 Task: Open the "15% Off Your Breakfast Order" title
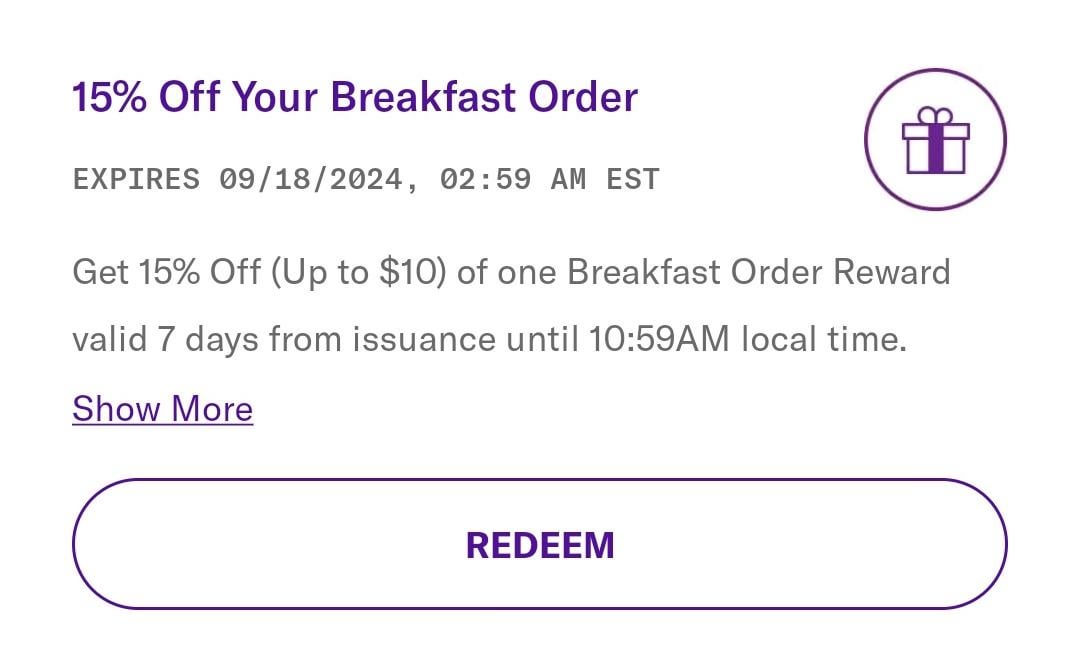(354, 98)
